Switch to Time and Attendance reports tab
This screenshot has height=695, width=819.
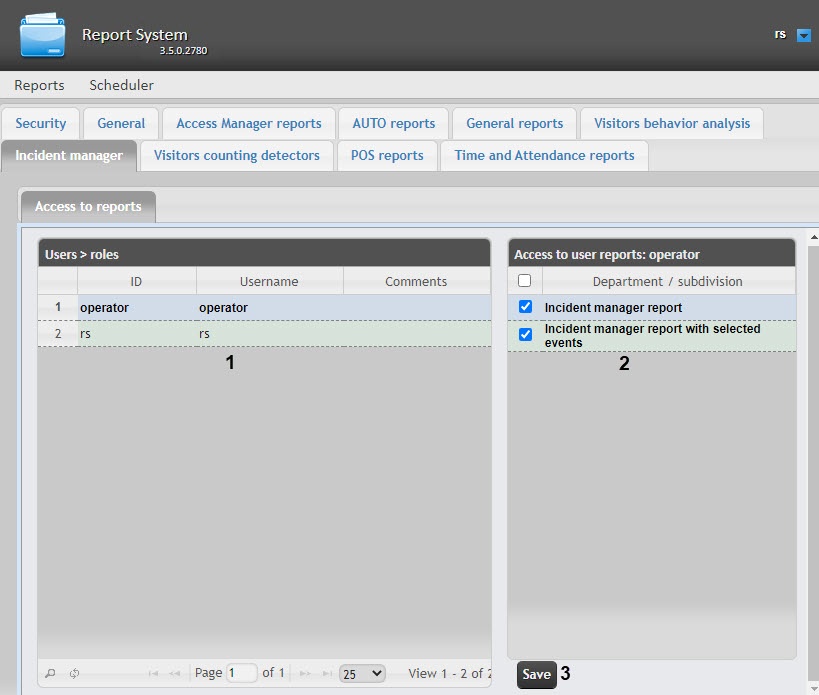tap(544, 156)
